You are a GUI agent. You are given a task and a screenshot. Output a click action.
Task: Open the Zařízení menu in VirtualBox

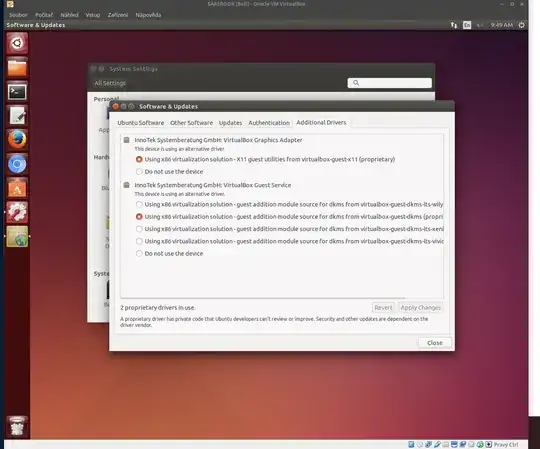pyautogui.click(x=117, y=15)
